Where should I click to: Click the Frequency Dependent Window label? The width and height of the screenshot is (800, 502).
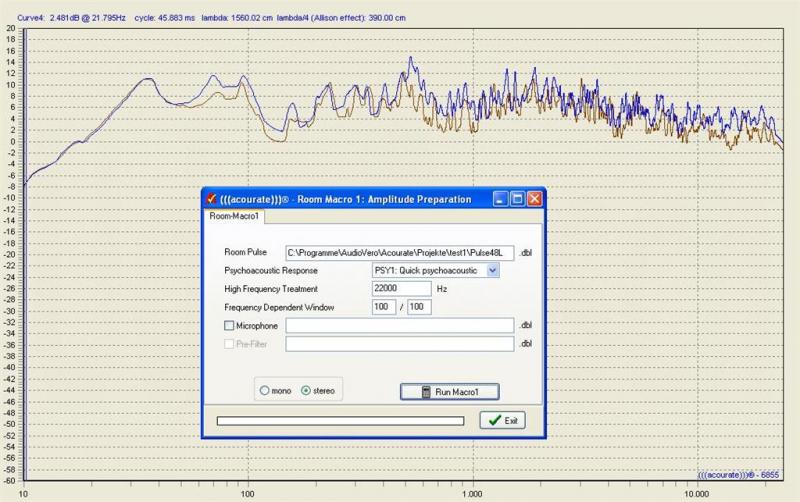click(279, 308)
